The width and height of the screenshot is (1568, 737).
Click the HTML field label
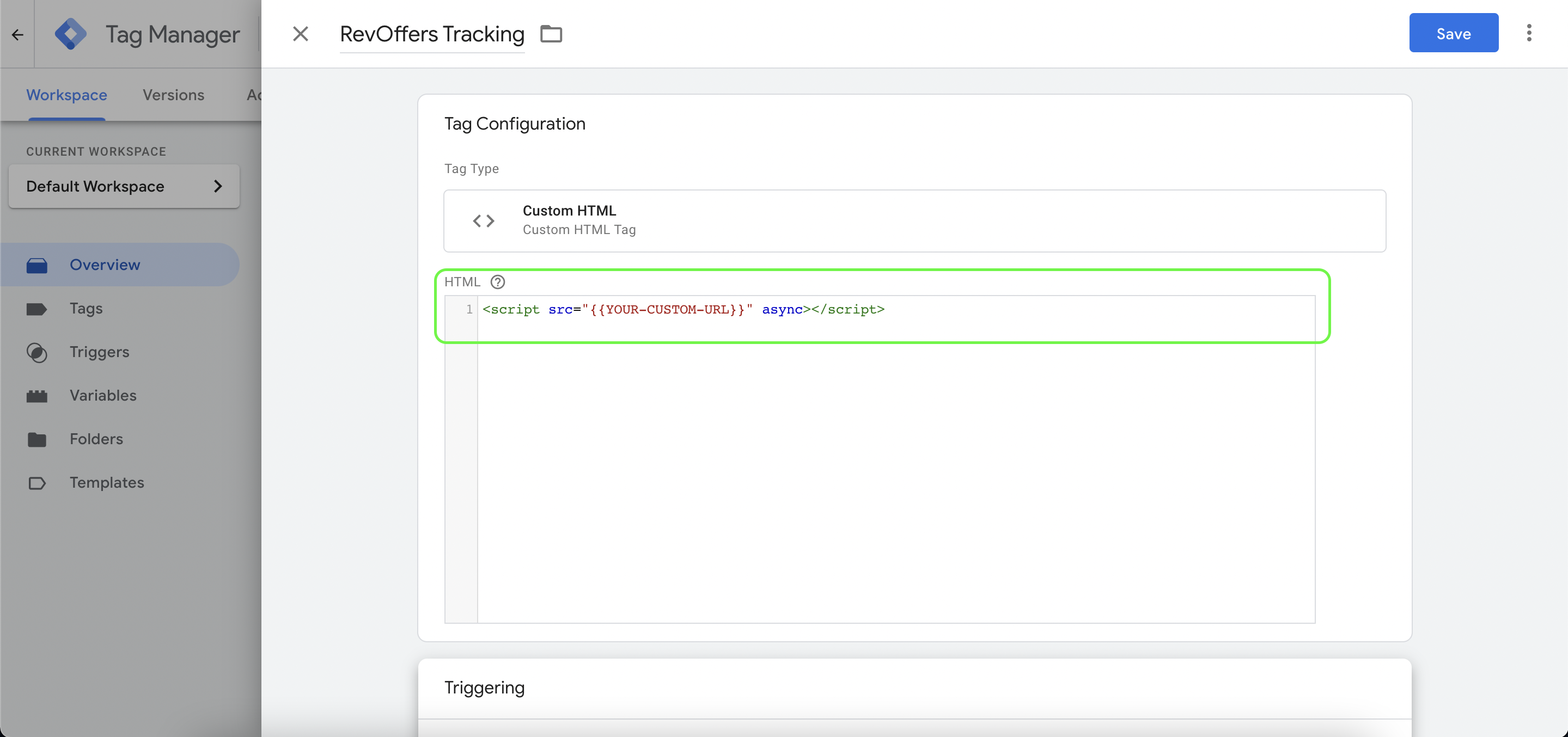pyautogui.click(x=462, y=282)
